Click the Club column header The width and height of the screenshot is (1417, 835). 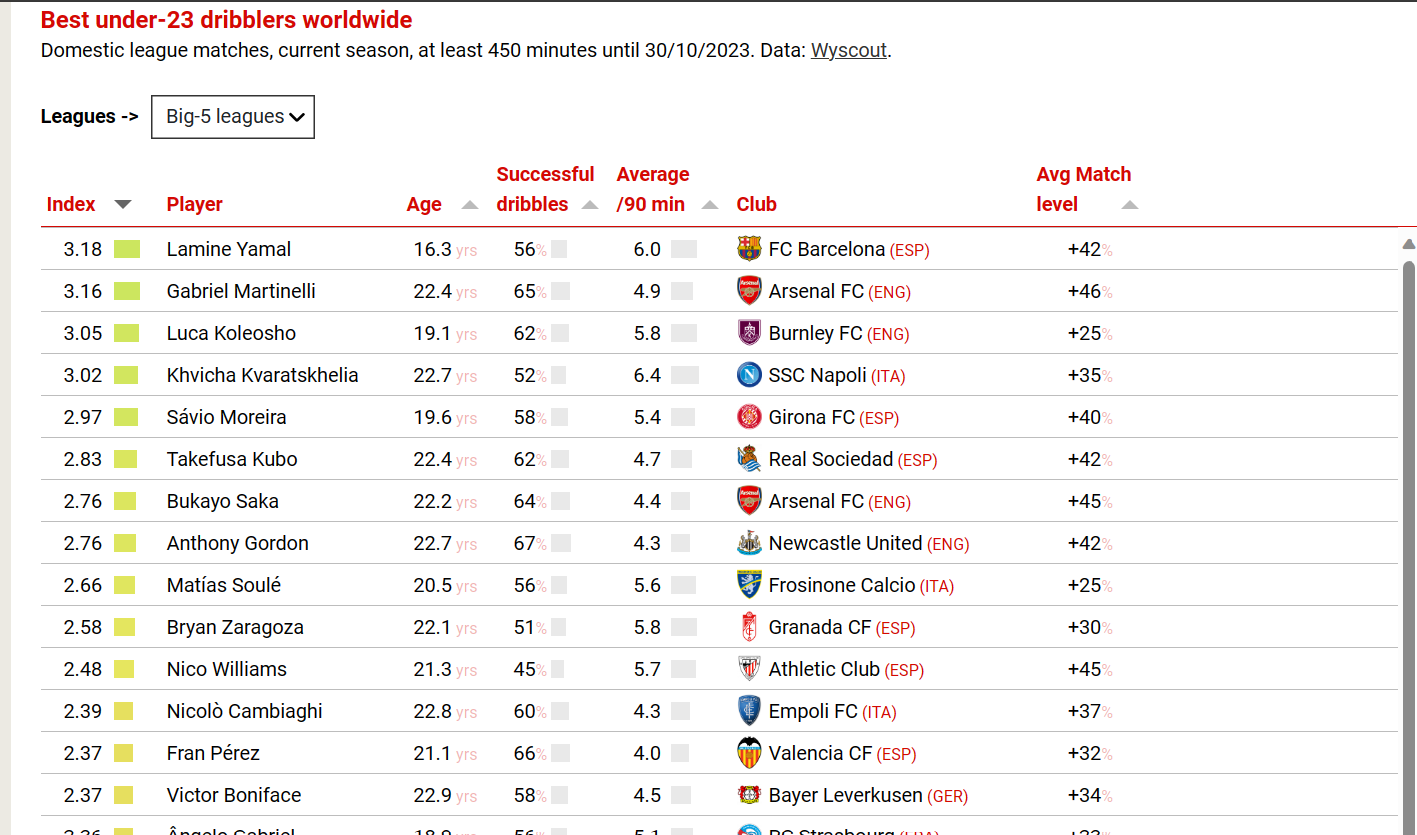pos(756,204)
